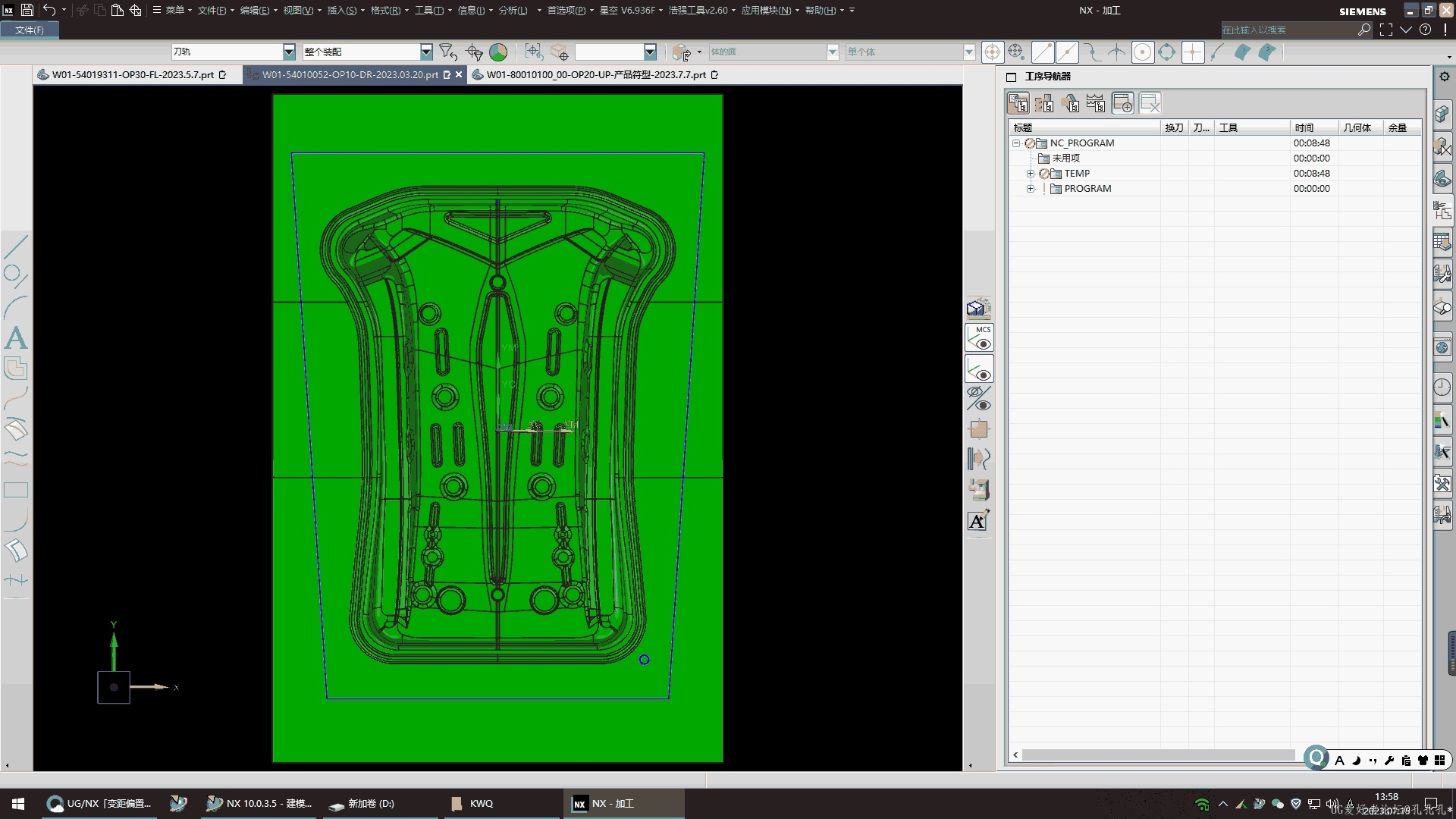Click the 工具 column header
The image size is (1456, 819).
click(x=1251, y=127)
